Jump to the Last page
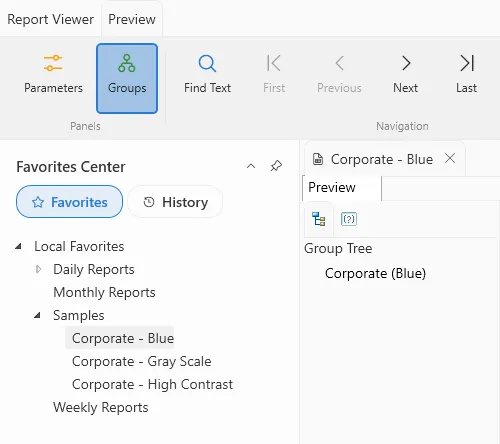This screenshot has height=444, width=500. pos(466,75)
